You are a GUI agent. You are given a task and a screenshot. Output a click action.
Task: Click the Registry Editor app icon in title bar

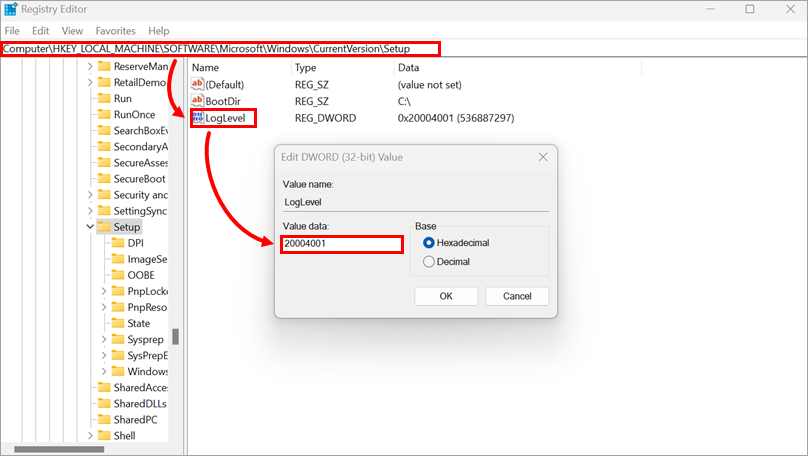pos(12,9)
